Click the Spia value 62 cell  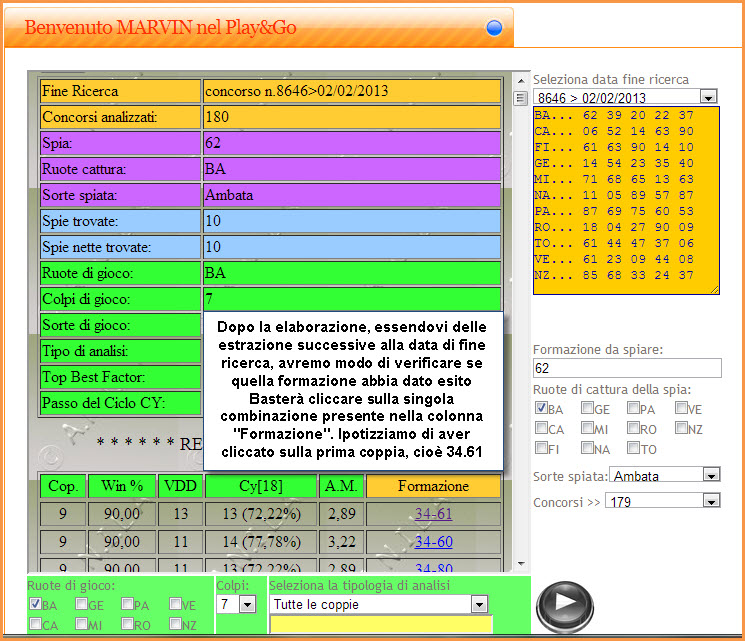(352, 143)
